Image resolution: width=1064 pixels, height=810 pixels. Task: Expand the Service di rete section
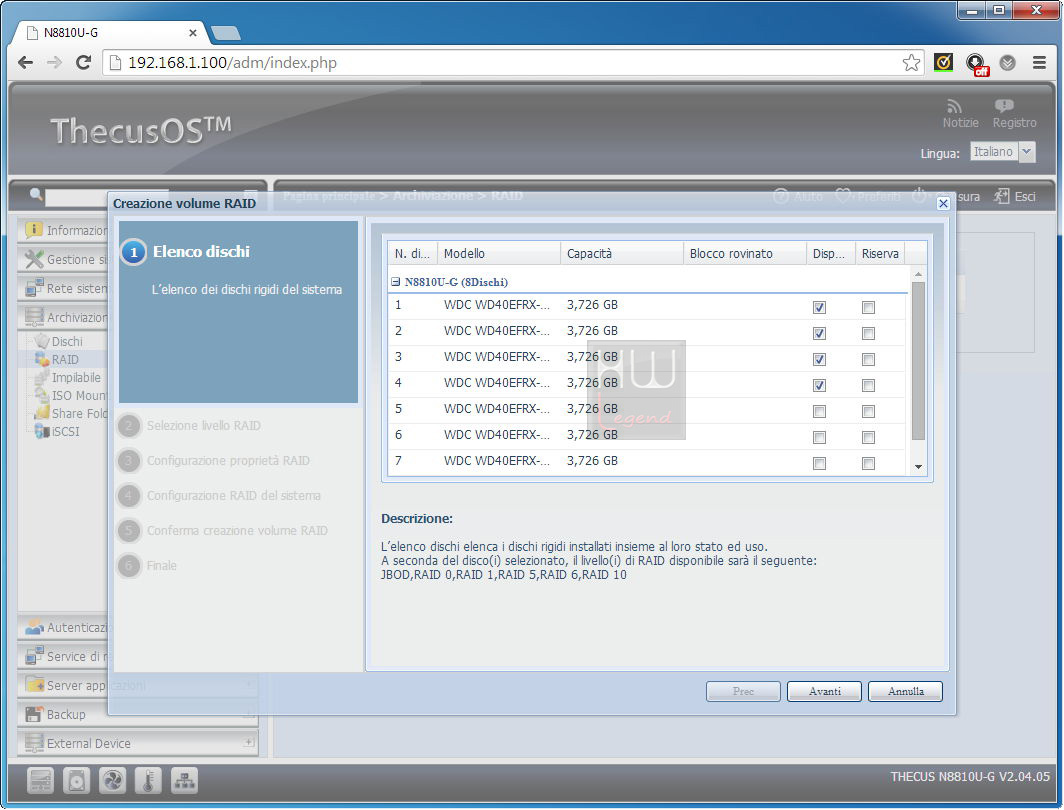pos(62,656)
